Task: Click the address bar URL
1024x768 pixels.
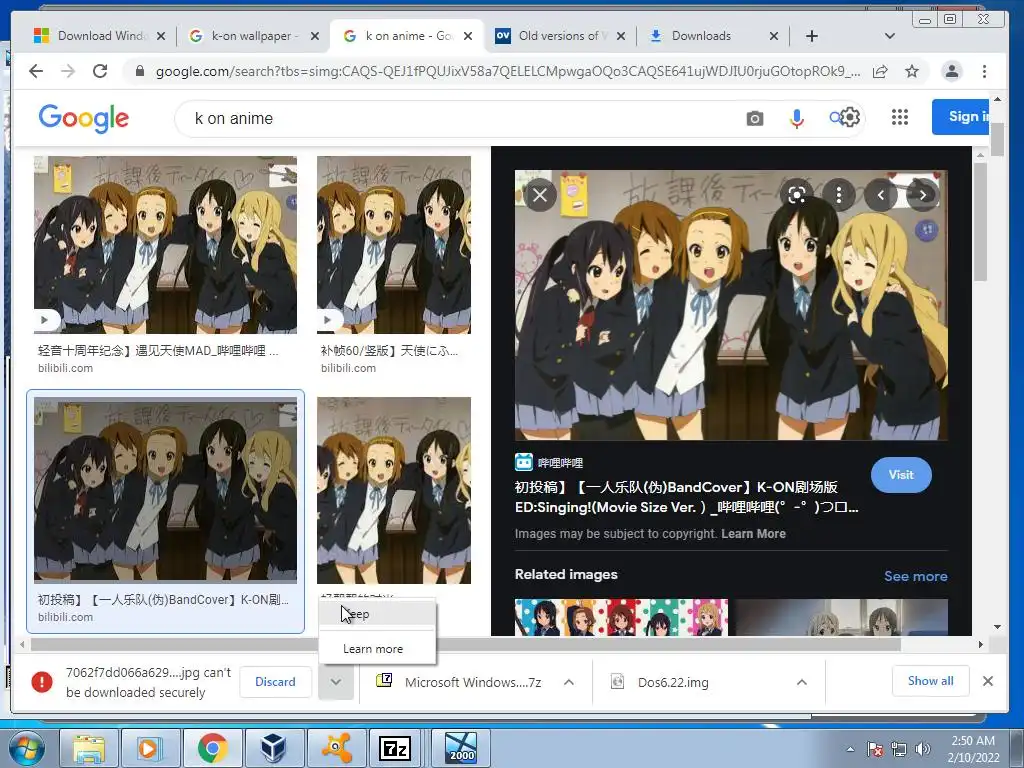Action: pos(506,71)
